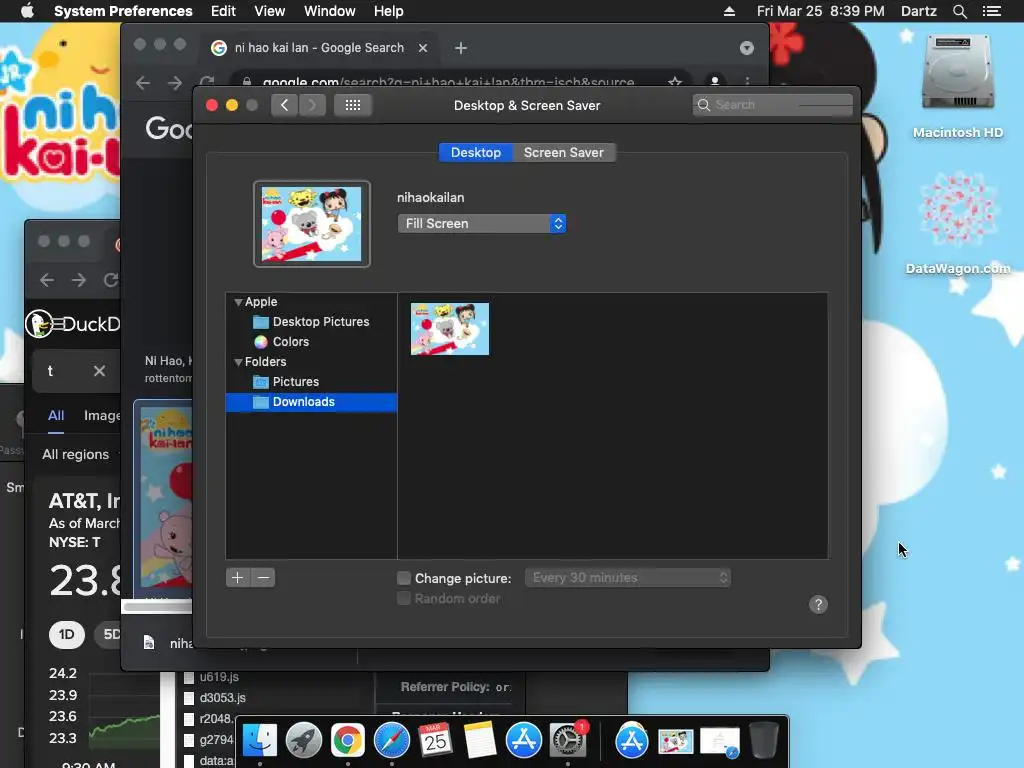Screen dimensions: 1024x768
Task: Select Desktop Pictures in sidebar
Action: point(311,322)
